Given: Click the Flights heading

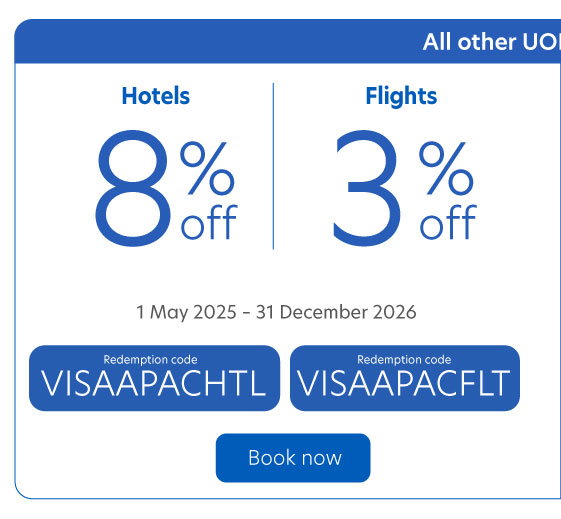Looking at the screenshot, I should [x=401, y=97].
